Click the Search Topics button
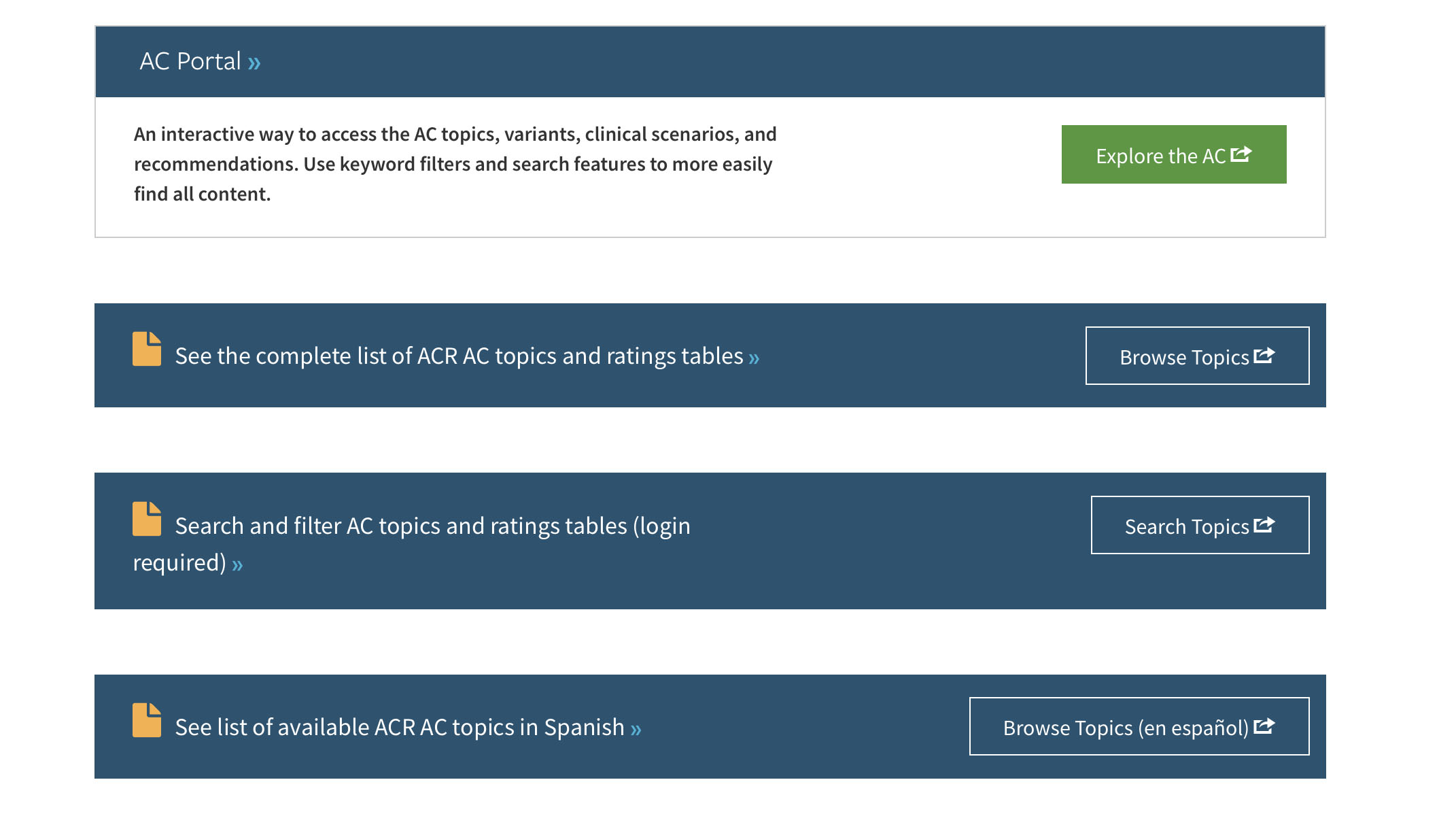Viewport: 1456px width, 831px height. pyautogui.click(x=1200, y=525)
